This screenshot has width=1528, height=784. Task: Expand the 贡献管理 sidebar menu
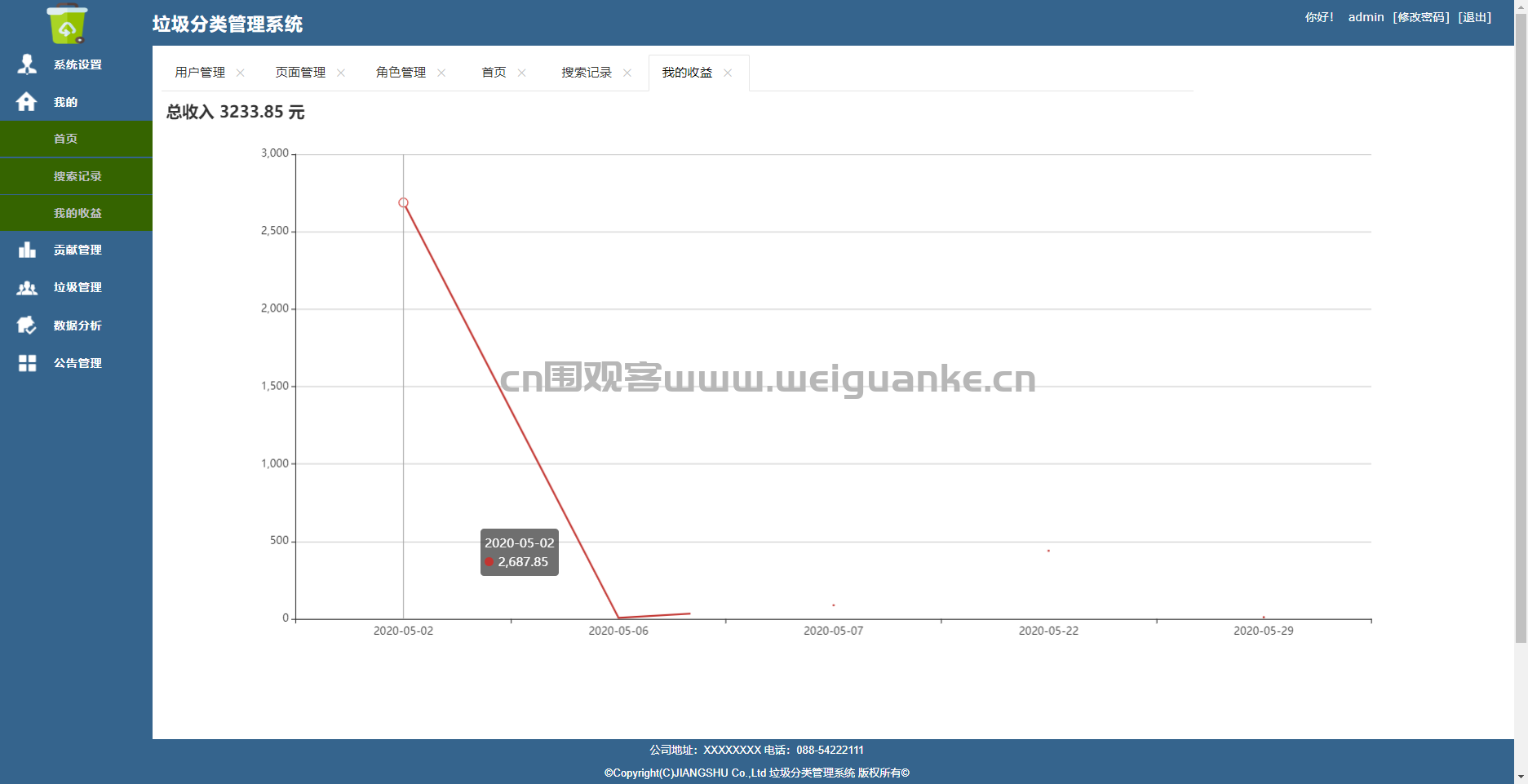pyautogui.click(x=76, y=250)
